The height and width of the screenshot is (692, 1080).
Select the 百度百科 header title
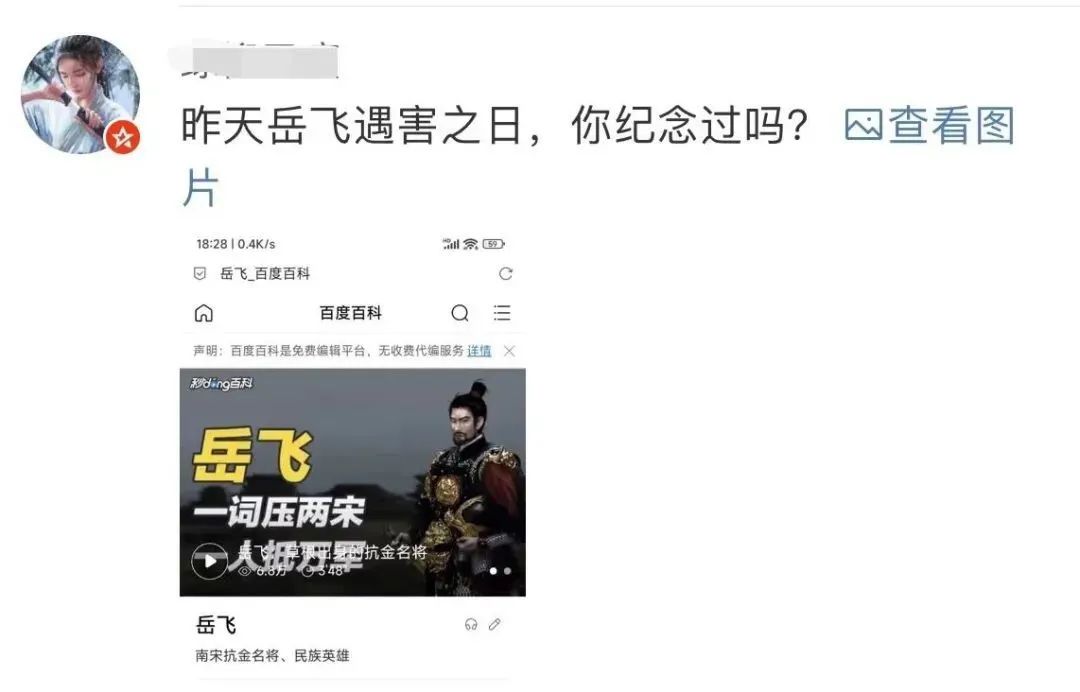tap(351, 313)
